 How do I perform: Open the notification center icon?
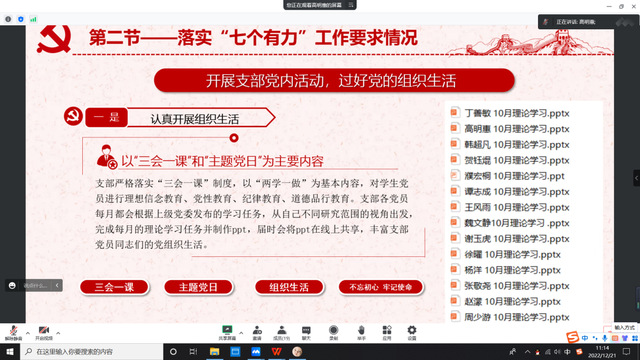coord(627,351)
